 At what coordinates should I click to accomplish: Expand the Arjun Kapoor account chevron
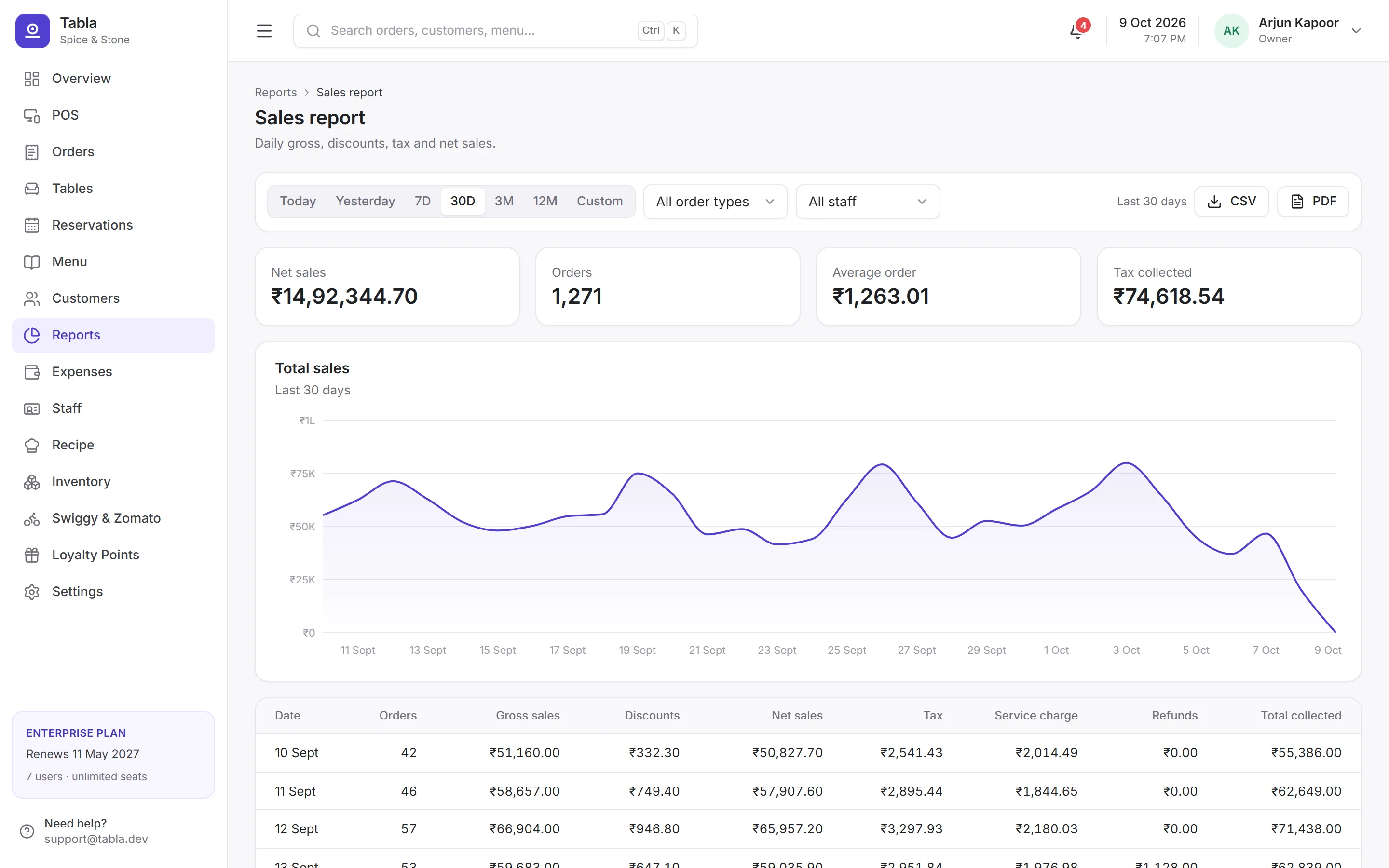pos(1356,31)
